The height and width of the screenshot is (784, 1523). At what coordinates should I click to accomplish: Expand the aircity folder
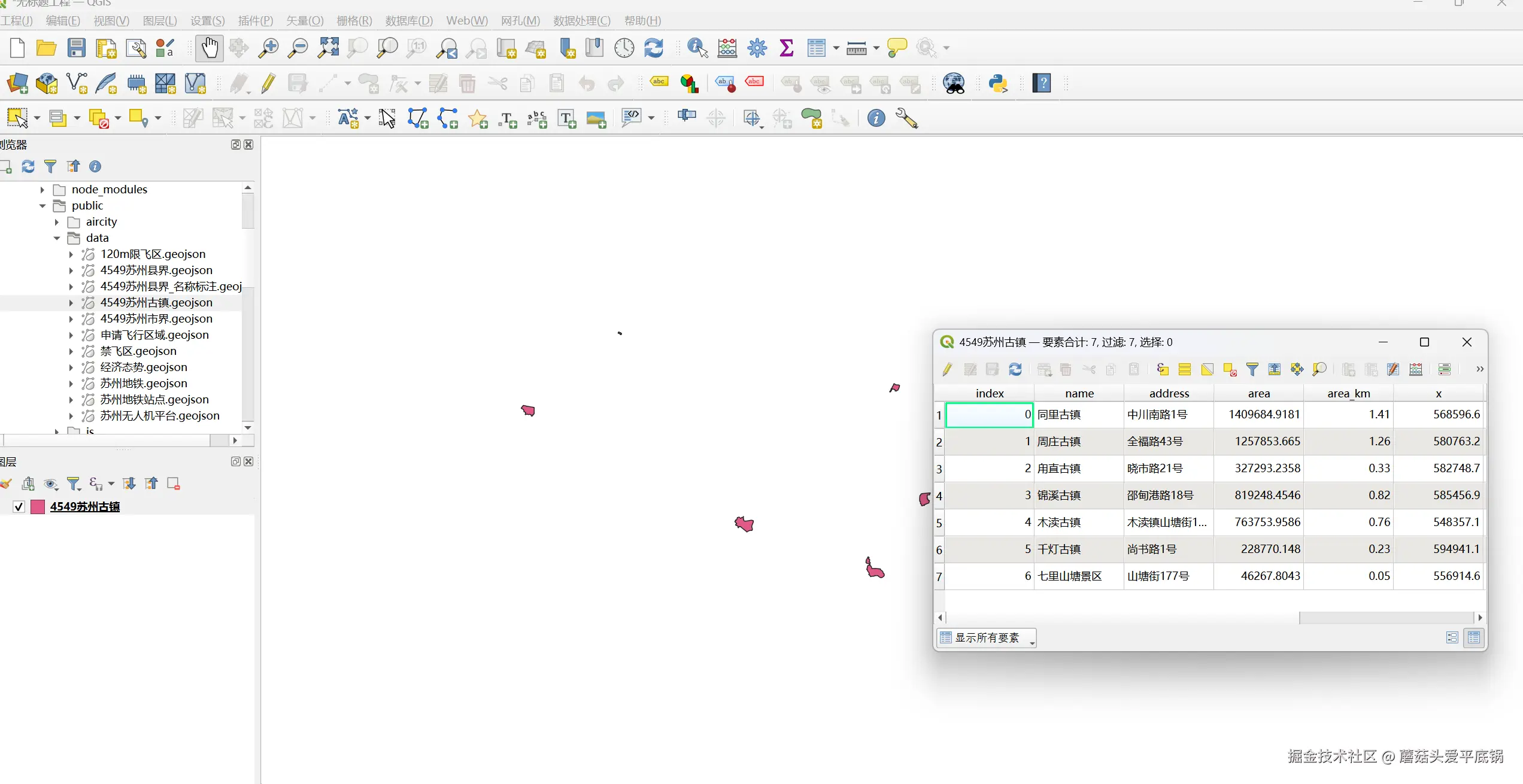(57, 222)
